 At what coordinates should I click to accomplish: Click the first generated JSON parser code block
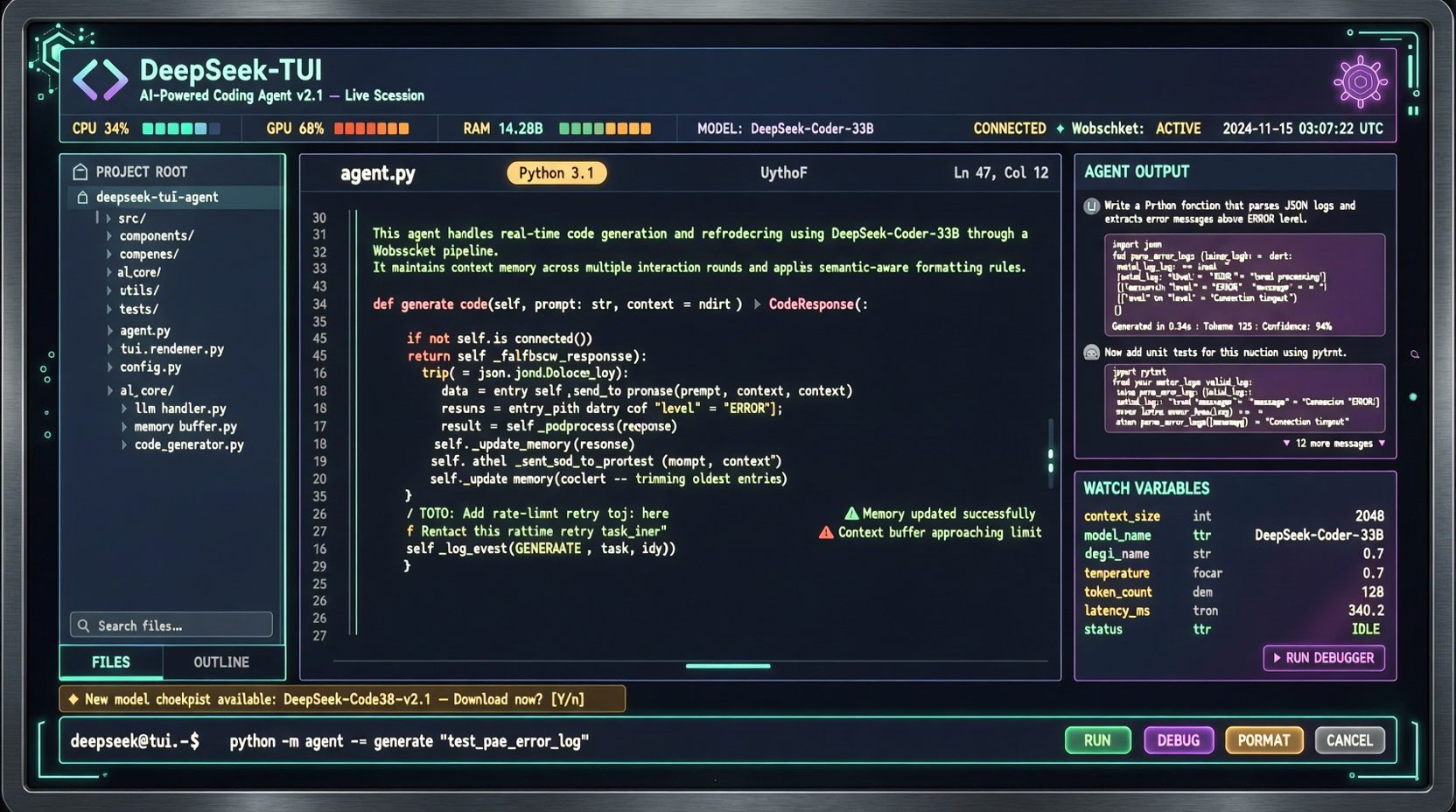(x=1244, y=284)
